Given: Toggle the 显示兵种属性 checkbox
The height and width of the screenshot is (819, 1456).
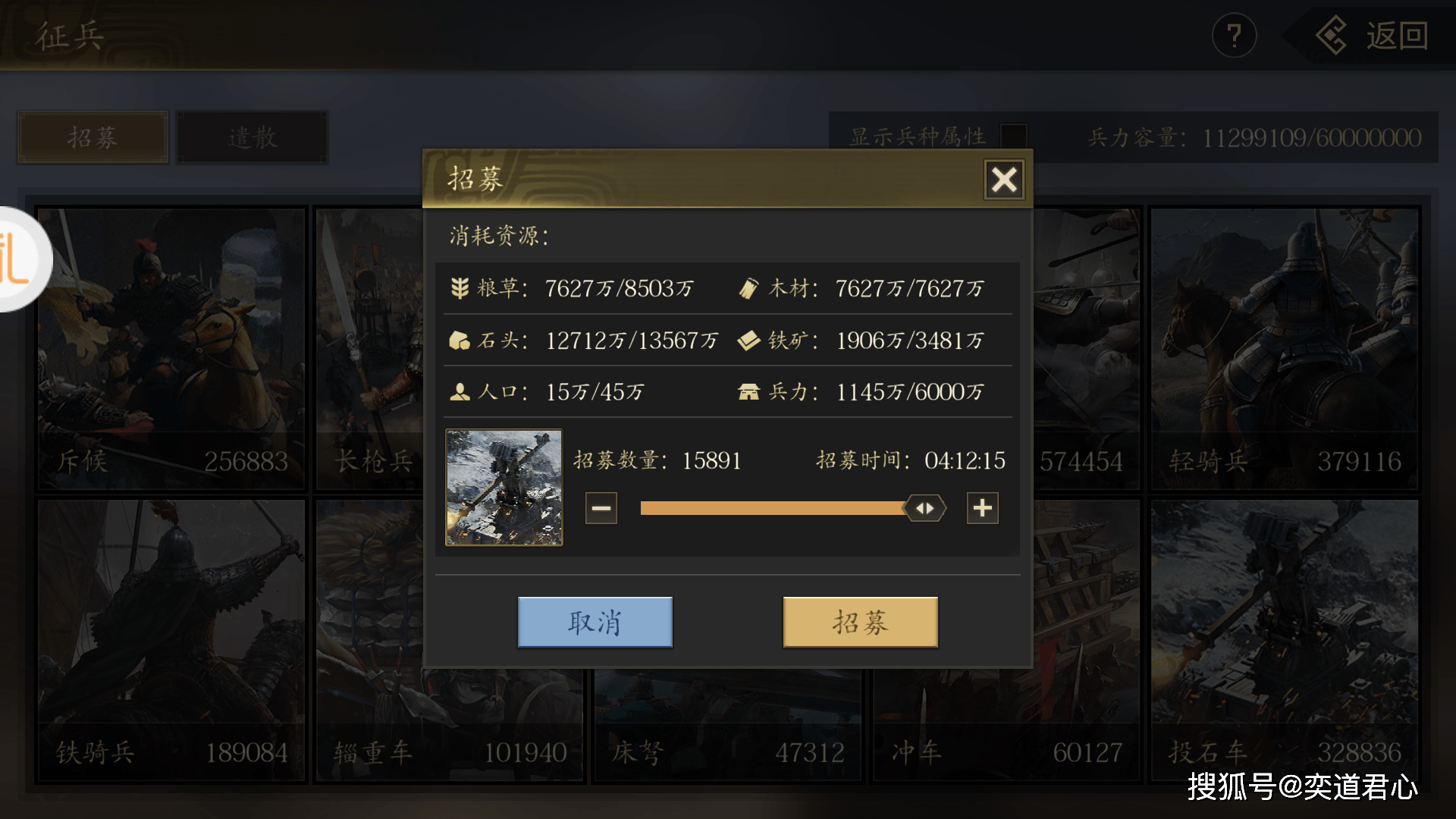Looking at the screenshot, I should (x=1014, y=137).
